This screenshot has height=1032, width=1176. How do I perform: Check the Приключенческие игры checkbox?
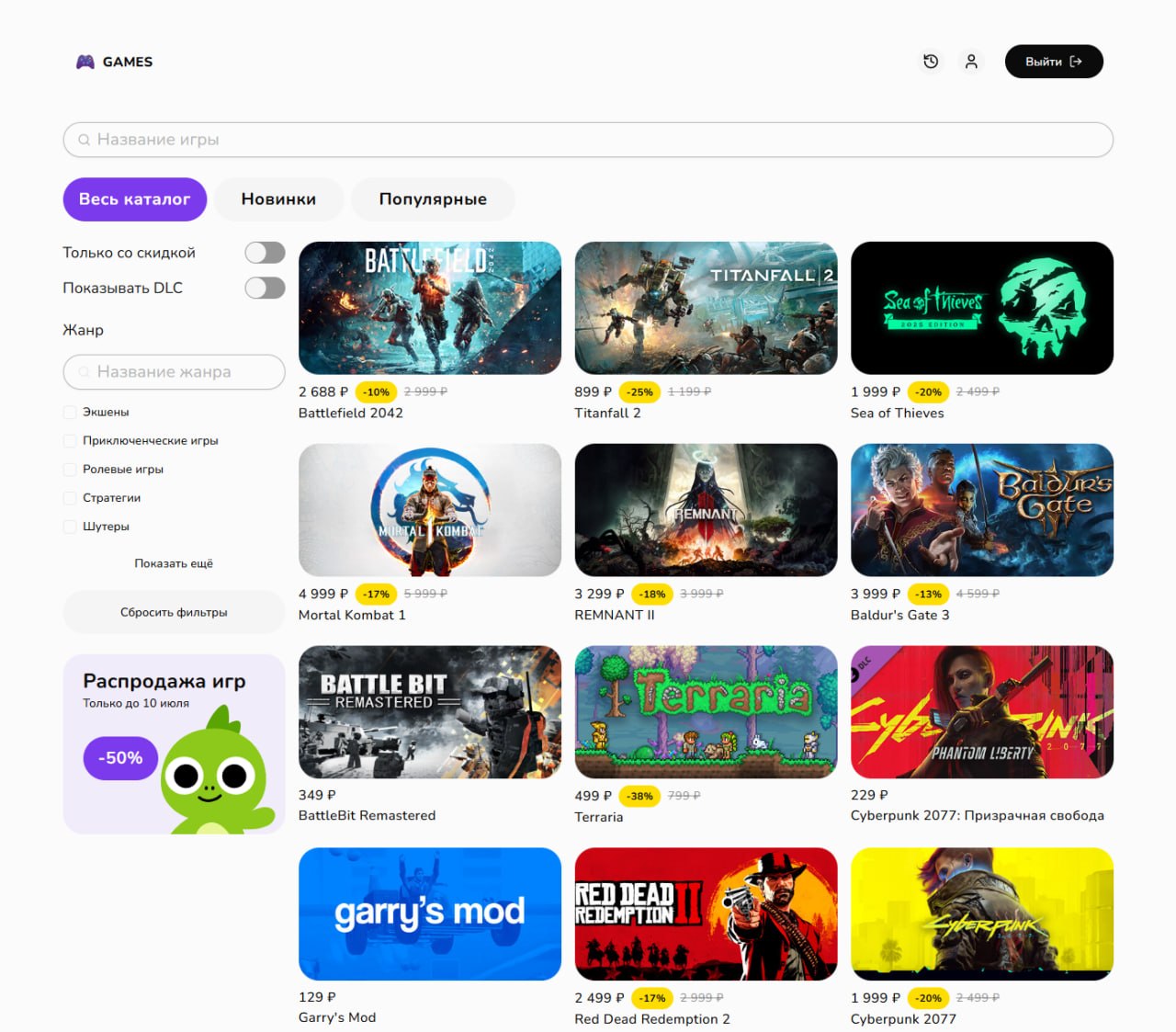[70, 441]
